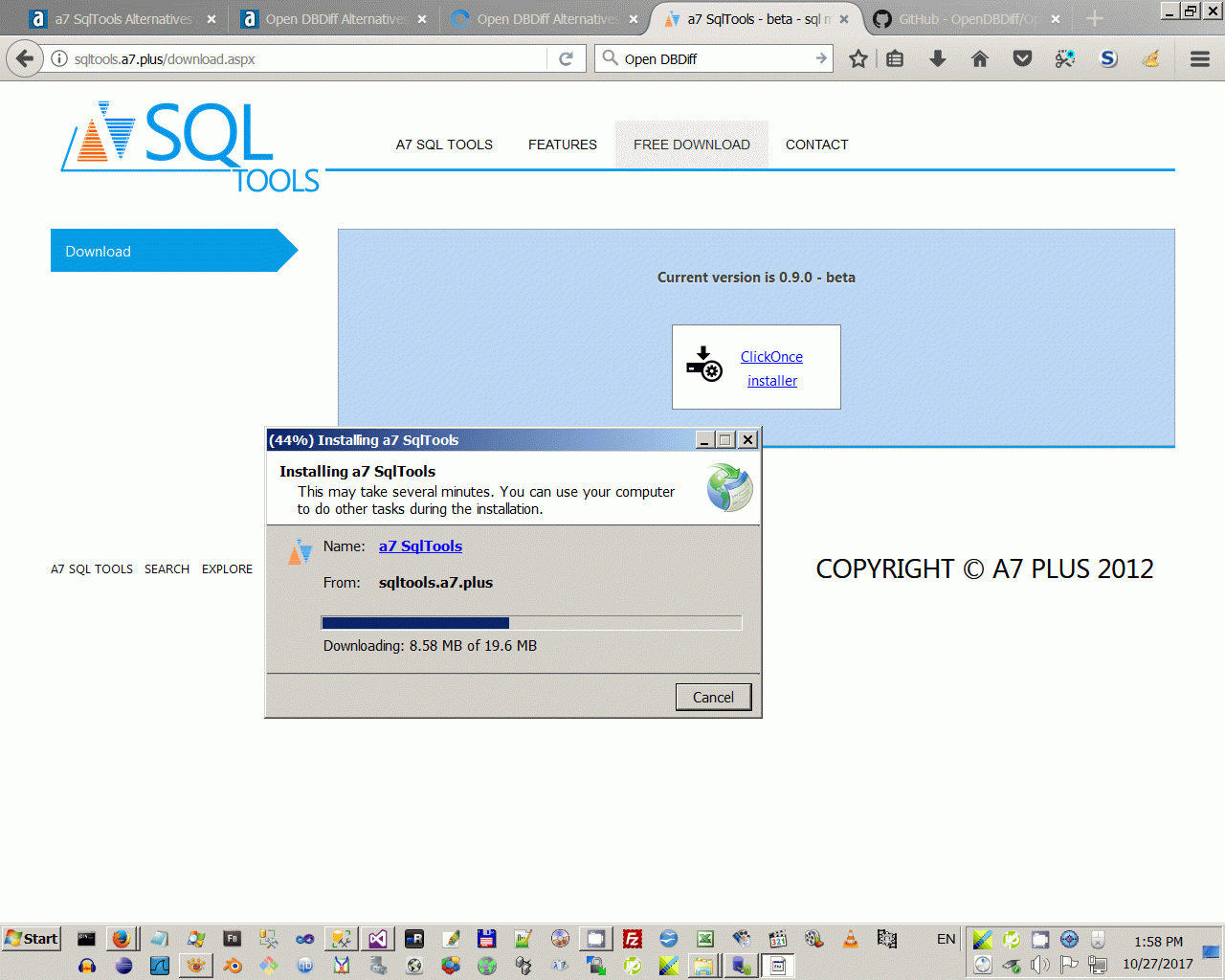
Task: Click the footer EXPLORE link
Action: pyautogui.click(x=227, y=568)
